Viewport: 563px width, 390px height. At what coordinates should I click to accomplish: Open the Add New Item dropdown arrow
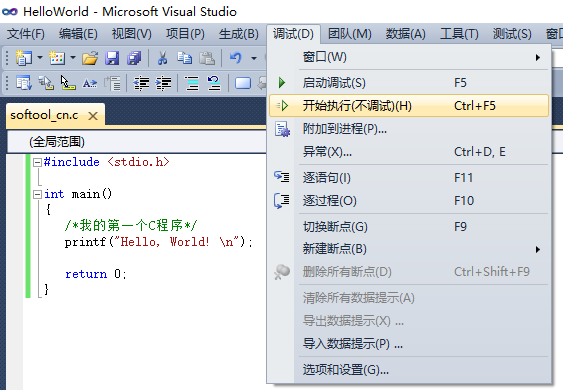(73, 58)
